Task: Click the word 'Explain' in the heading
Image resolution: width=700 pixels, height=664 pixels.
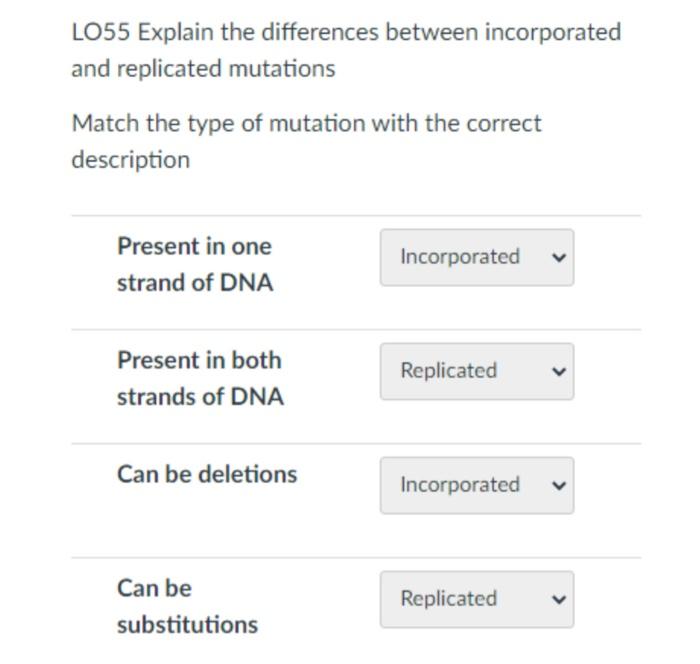Action: [x=176, y=32]
